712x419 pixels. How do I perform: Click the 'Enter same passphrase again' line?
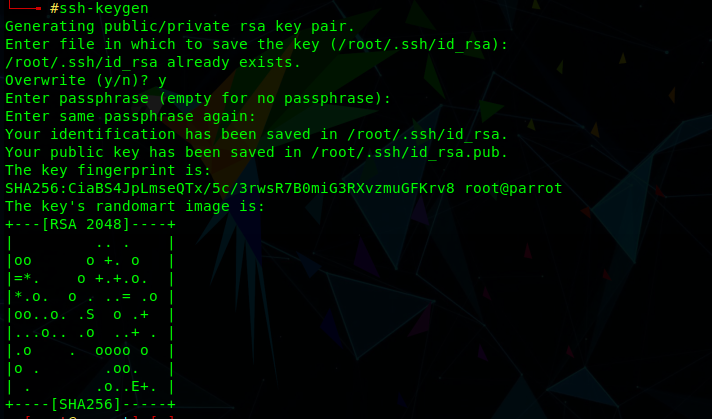pyautogui.click(x=131, y=116)
